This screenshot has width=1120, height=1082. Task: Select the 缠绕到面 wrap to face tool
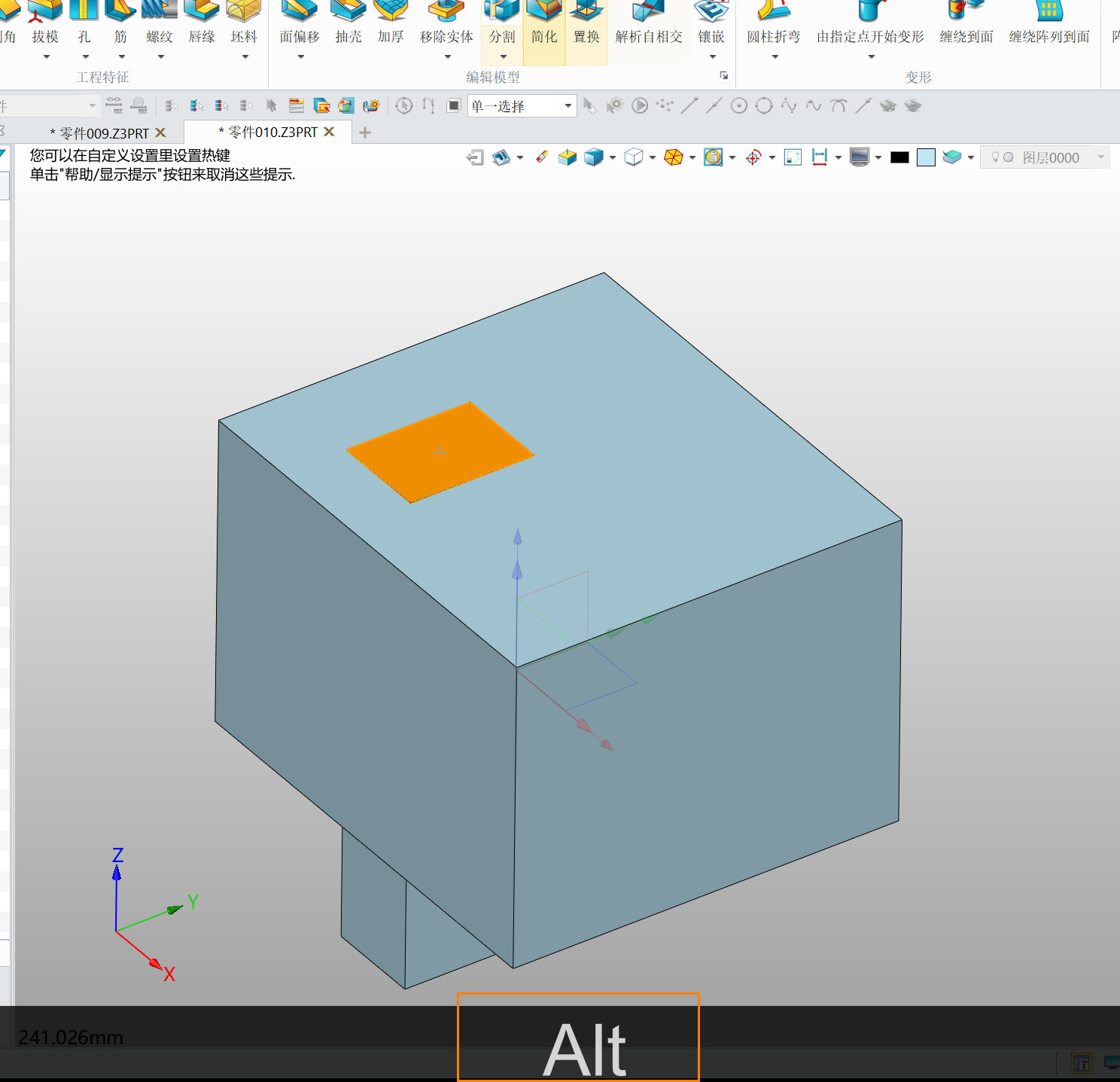pos(966,23)
